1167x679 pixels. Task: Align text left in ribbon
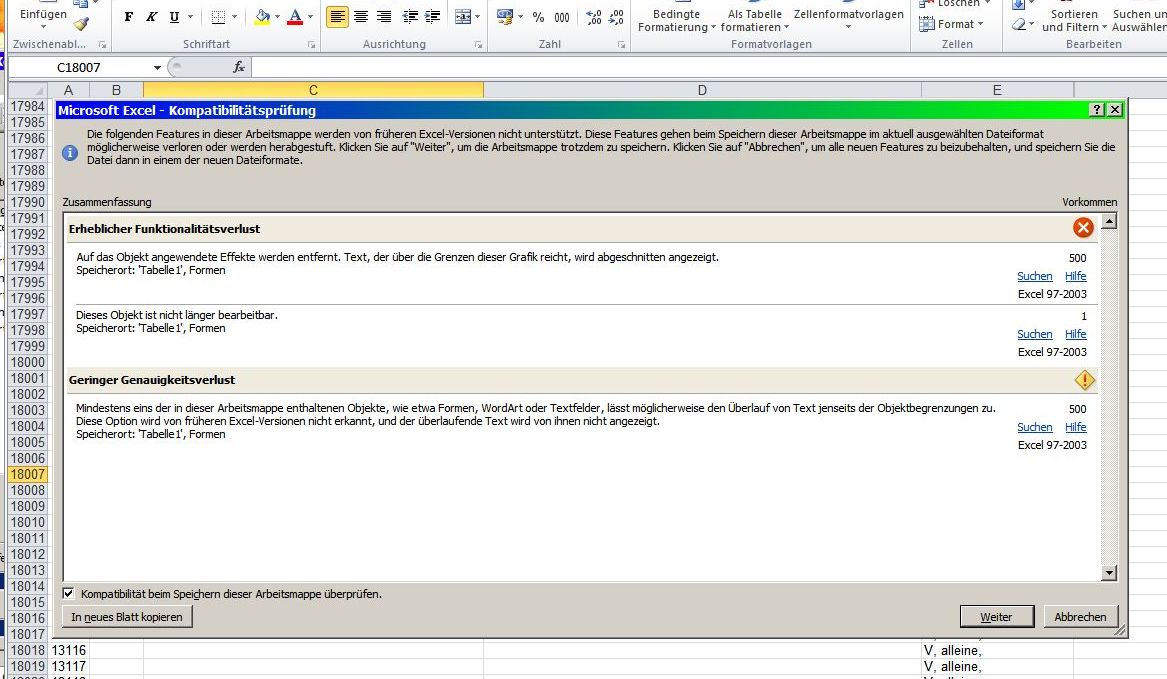[x=337, y=16]
